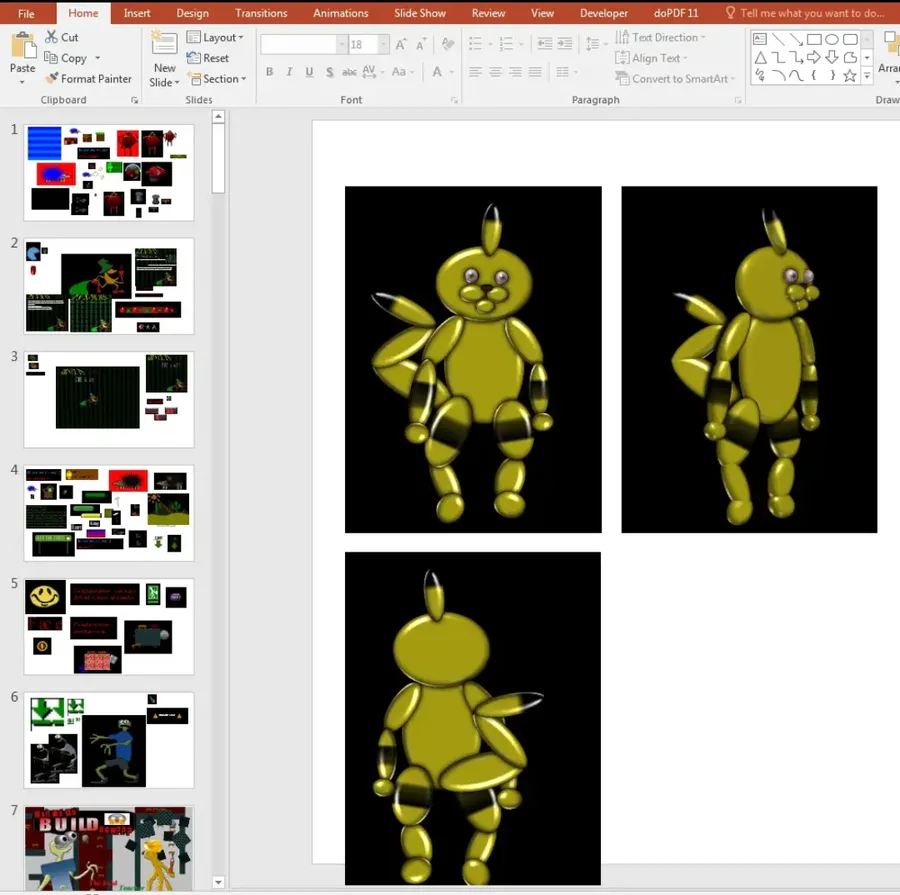
Task: Click the Copy icon
Action: tap(51, 57)
